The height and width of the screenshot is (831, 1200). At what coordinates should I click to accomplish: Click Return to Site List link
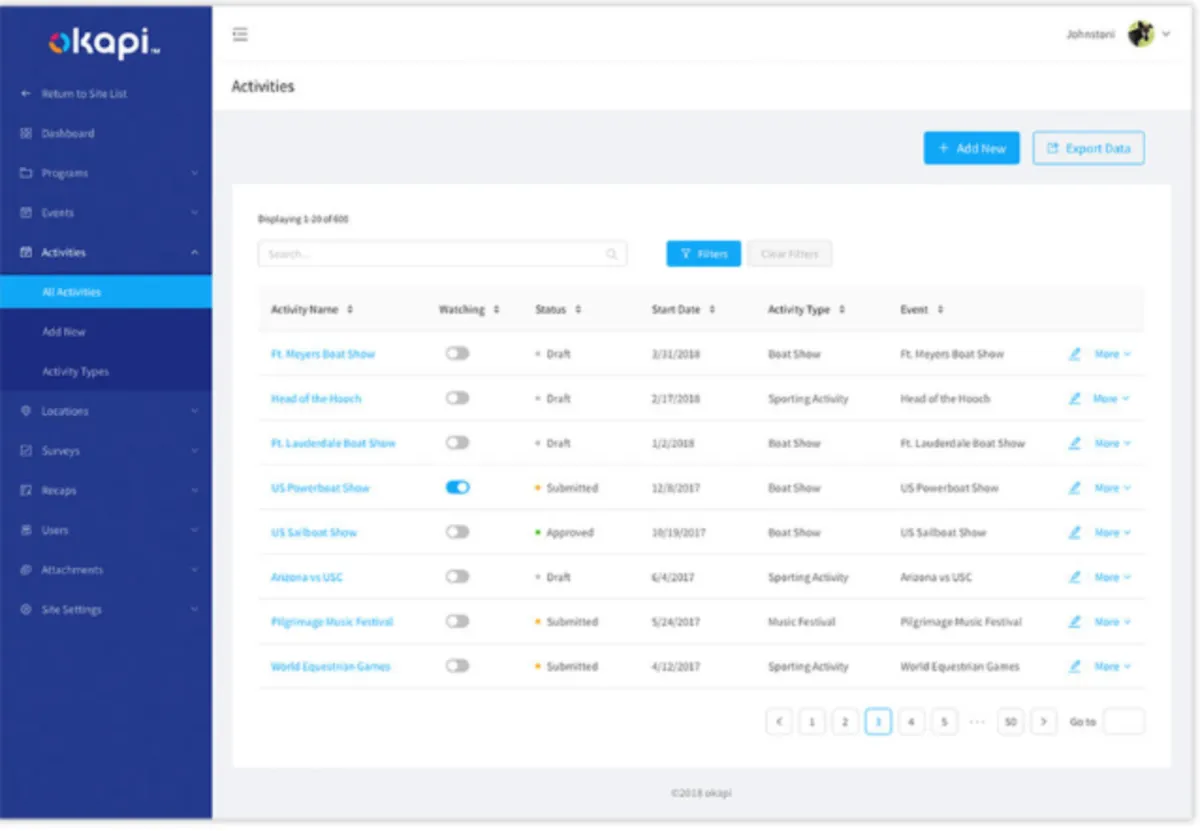click(84, 94)
